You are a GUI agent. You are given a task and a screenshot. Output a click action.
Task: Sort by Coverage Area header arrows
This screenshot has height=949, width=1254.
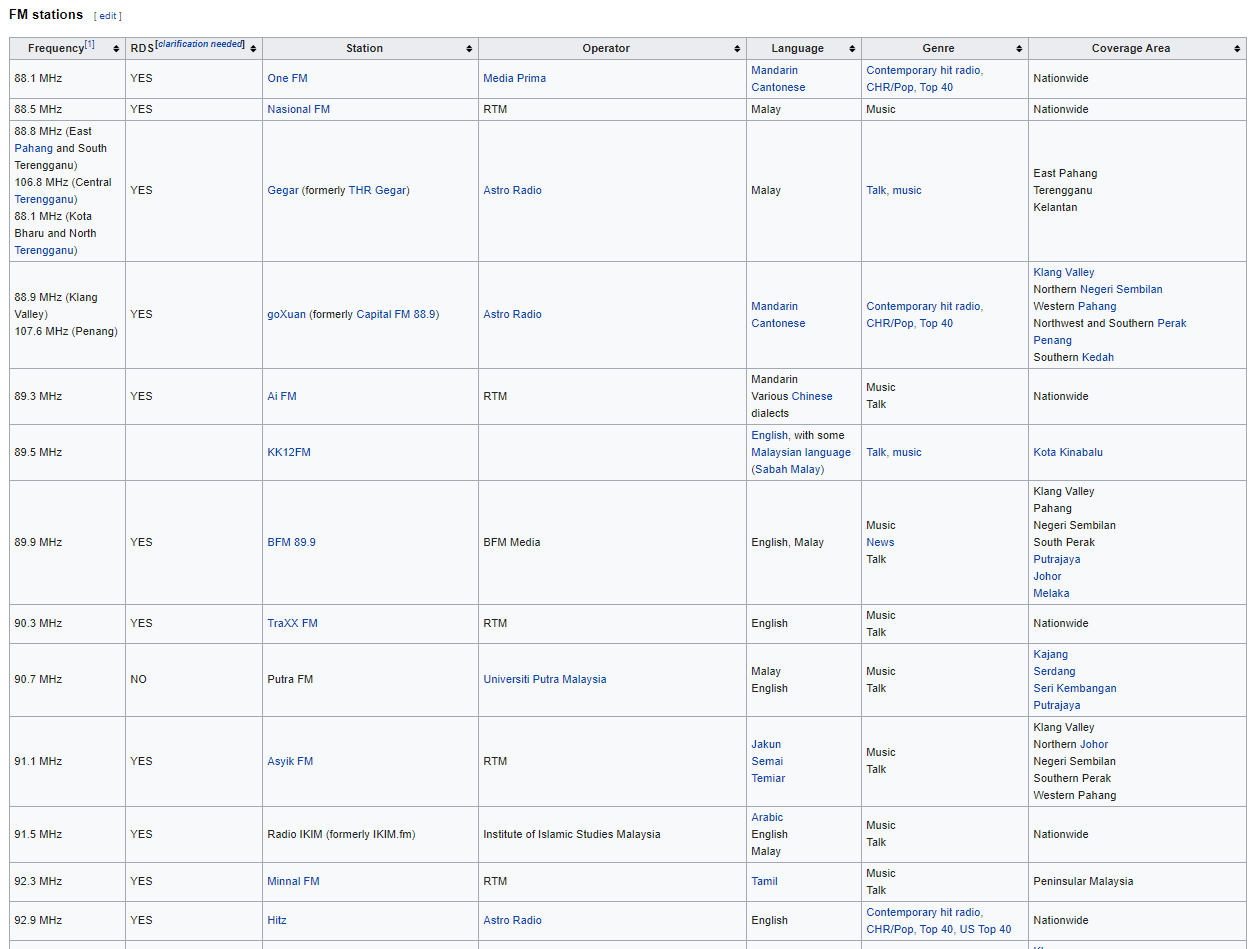1237,49
